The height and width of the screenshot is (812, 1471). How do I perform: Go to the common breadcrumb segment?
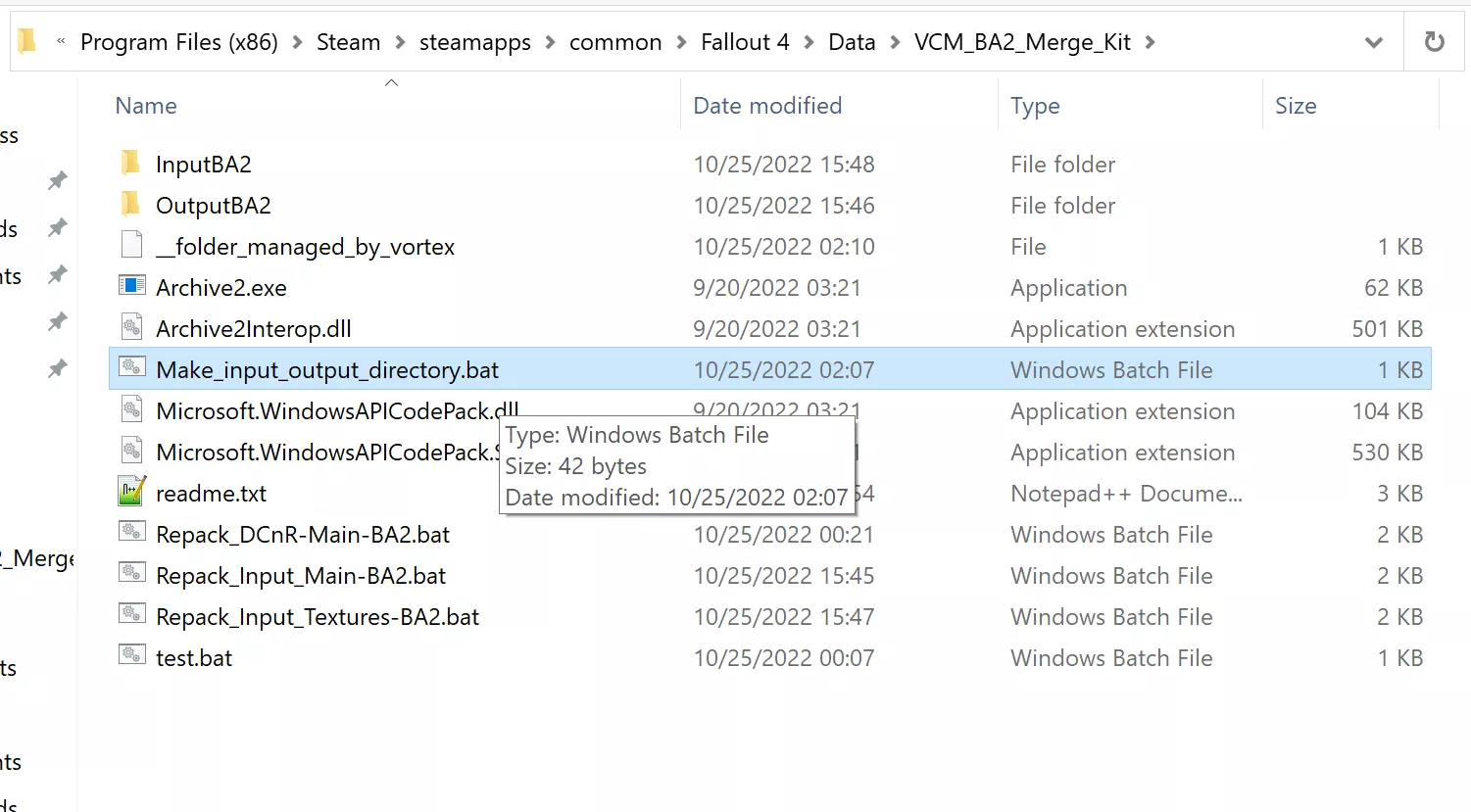(615, 42)
